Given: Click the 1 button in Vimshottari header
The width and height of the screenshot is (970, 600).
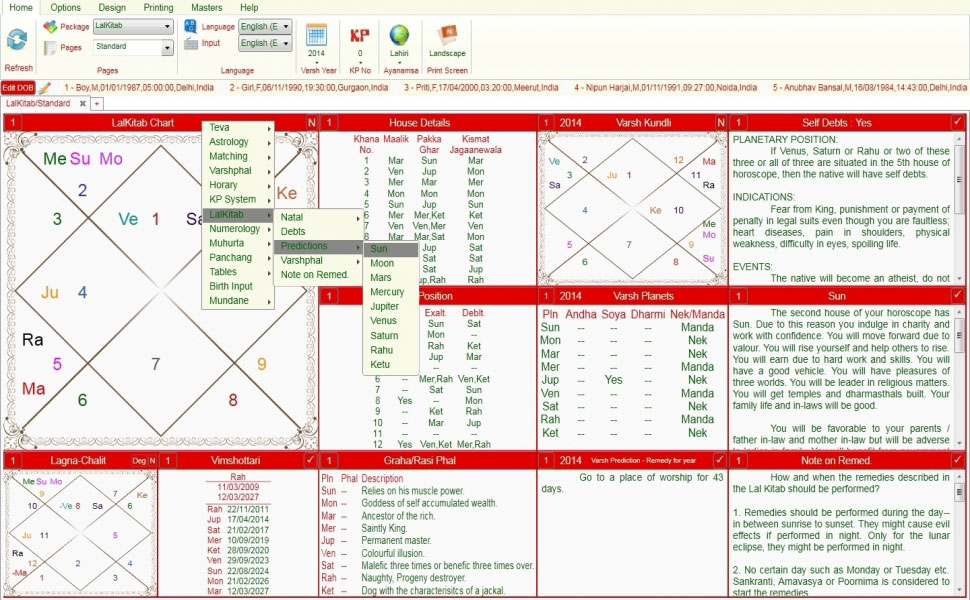Looking at the screenshot, I should [x=168, y=461].
